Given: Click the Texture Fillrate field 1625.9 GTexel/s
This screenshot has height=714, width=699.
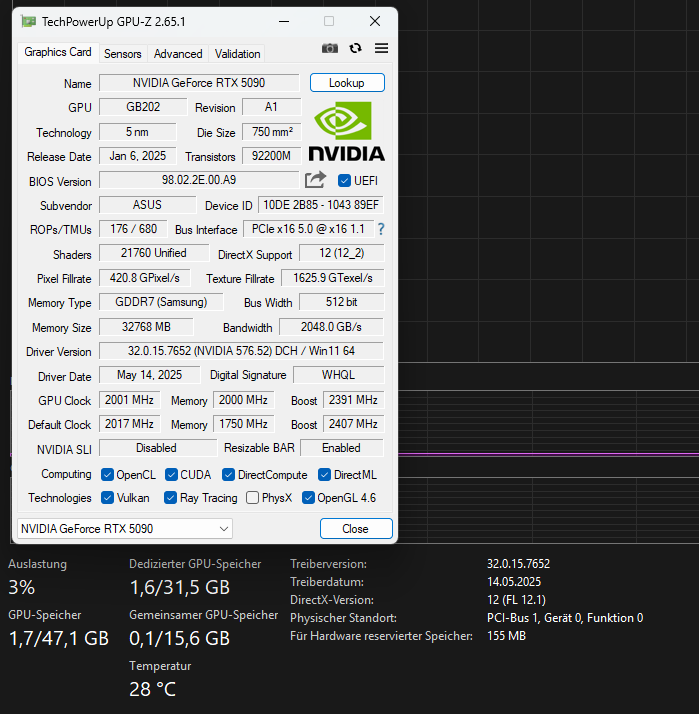Looking at the screenshot, I should (333, 278).
